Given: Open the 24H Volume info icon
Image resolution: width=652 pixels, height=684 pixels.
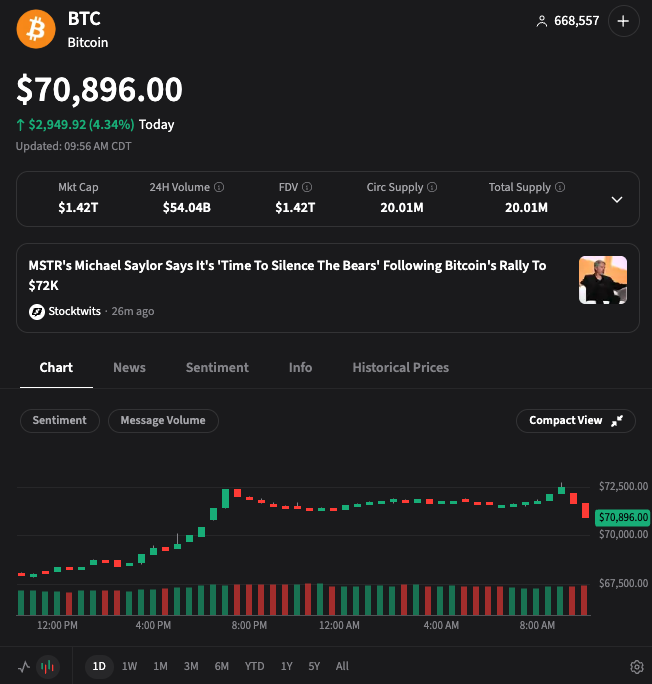Looking at the screenshot, I should pos(219,187).
